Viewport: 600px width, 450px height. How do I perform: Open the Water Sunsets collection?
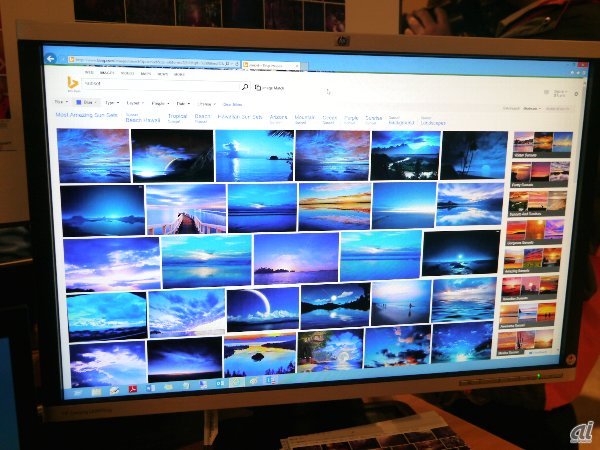[x=543, y=145]
